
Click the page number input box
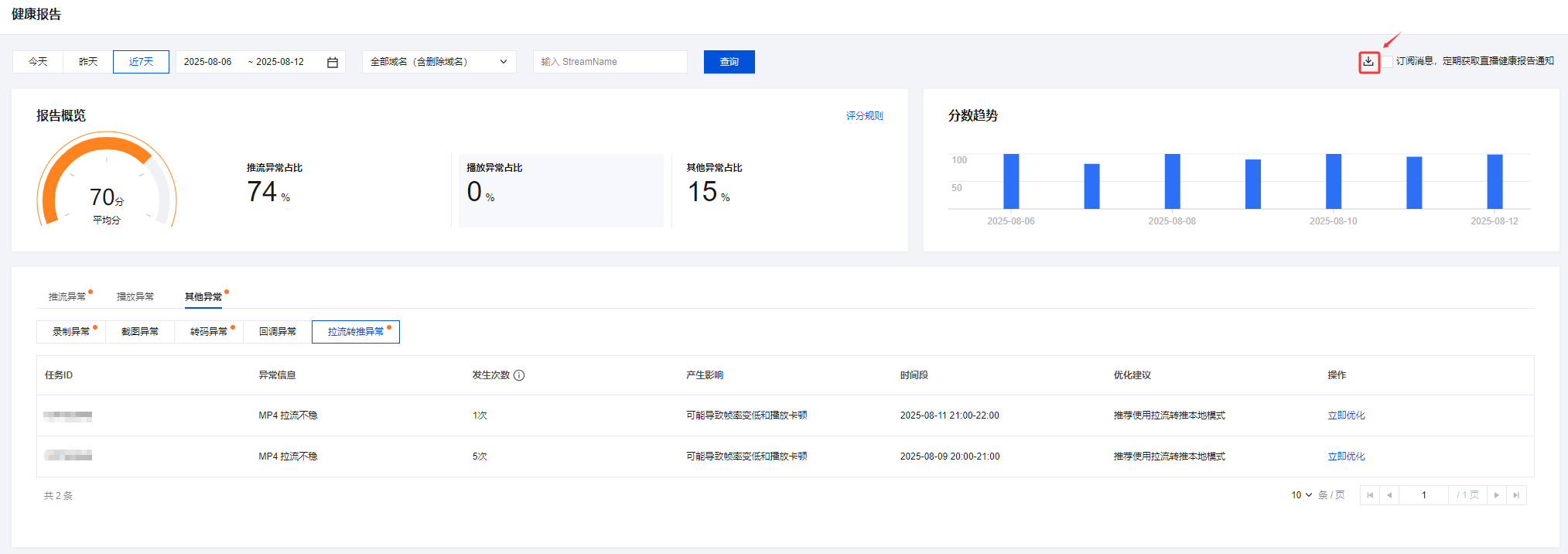(x=1423, y=495)
